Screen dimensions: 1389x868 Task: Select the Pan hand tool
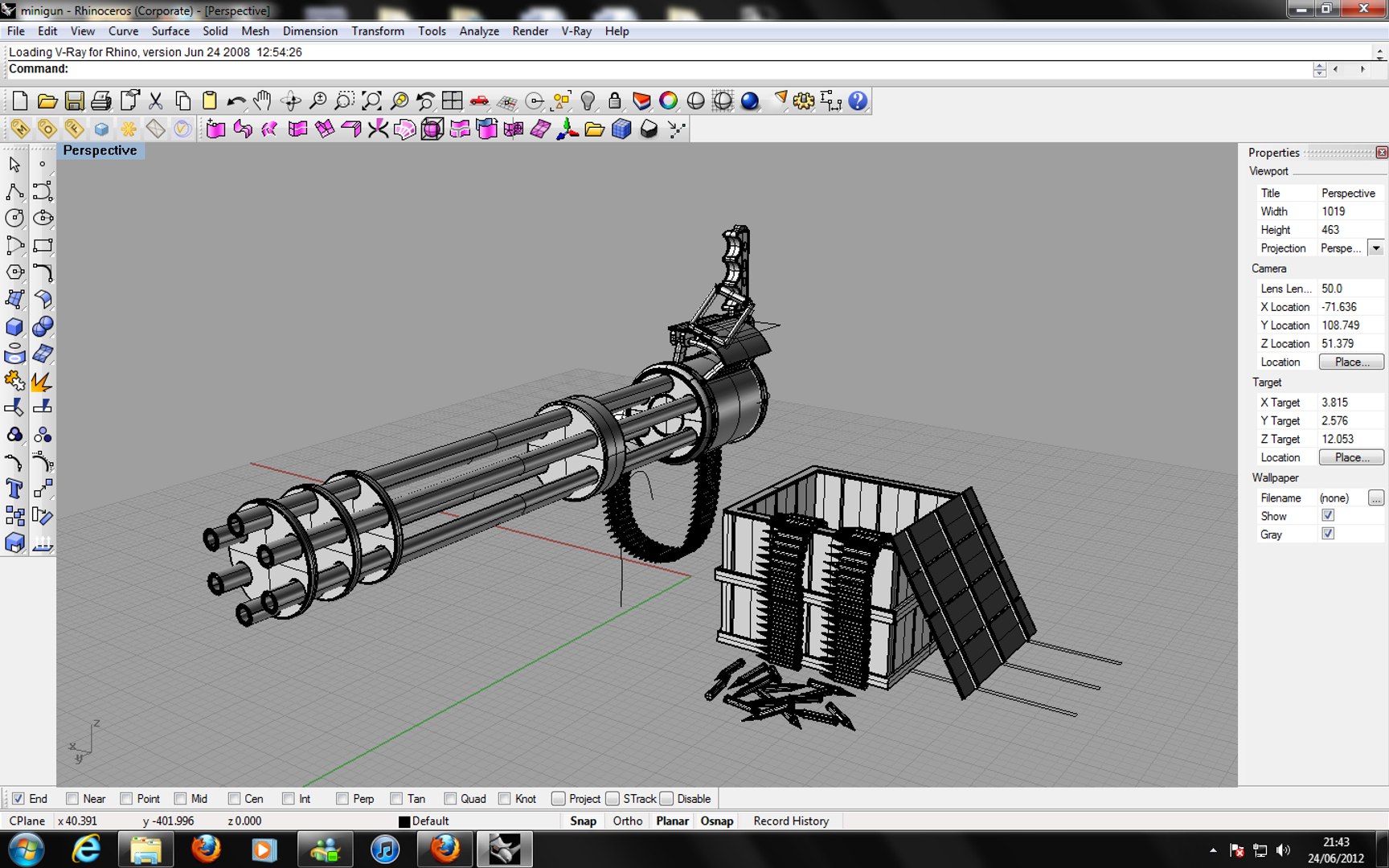pos(263,100)
